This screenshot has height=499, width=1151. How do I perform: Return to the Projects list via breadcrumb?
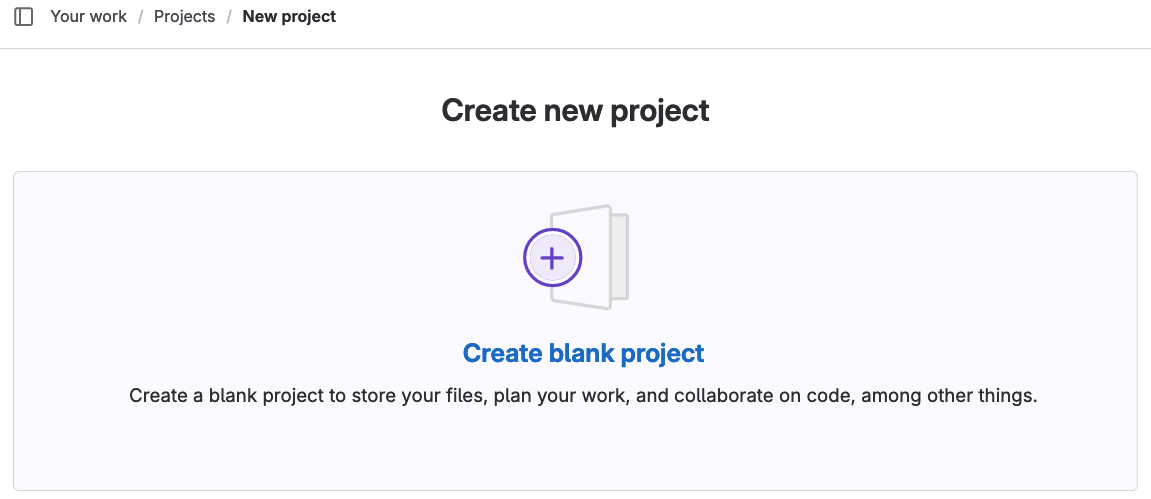(184, 16)
